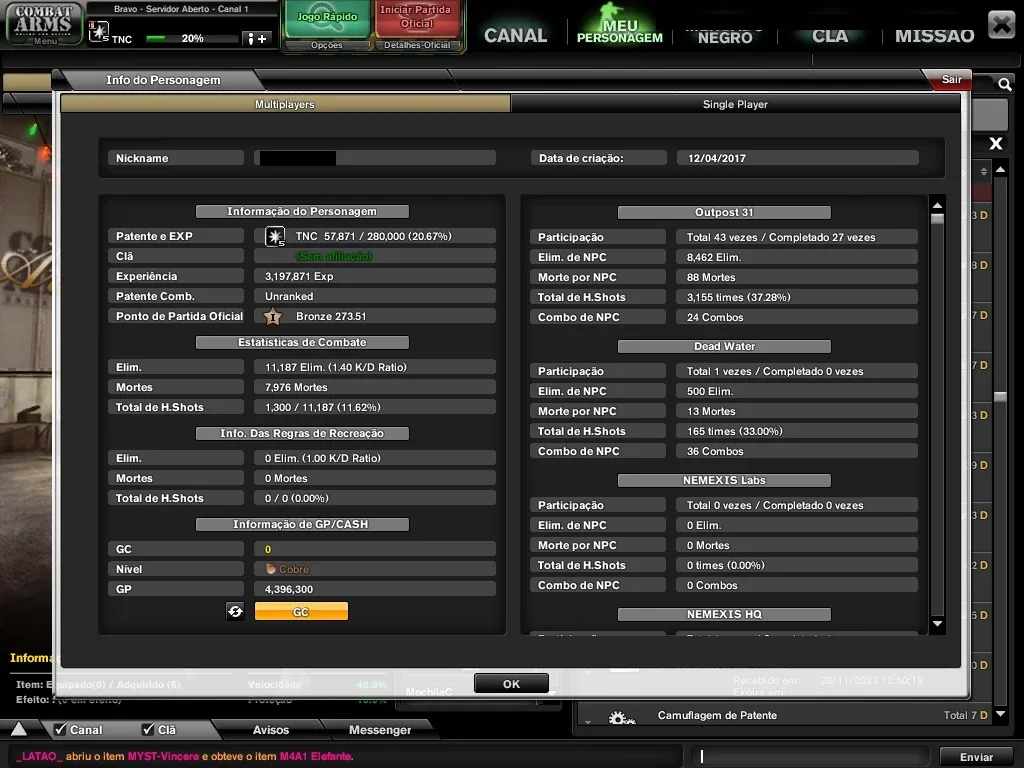Open Detalhes-Oficial button
1024x768 pixels.
pyautogui.click(x=417, y=45)
